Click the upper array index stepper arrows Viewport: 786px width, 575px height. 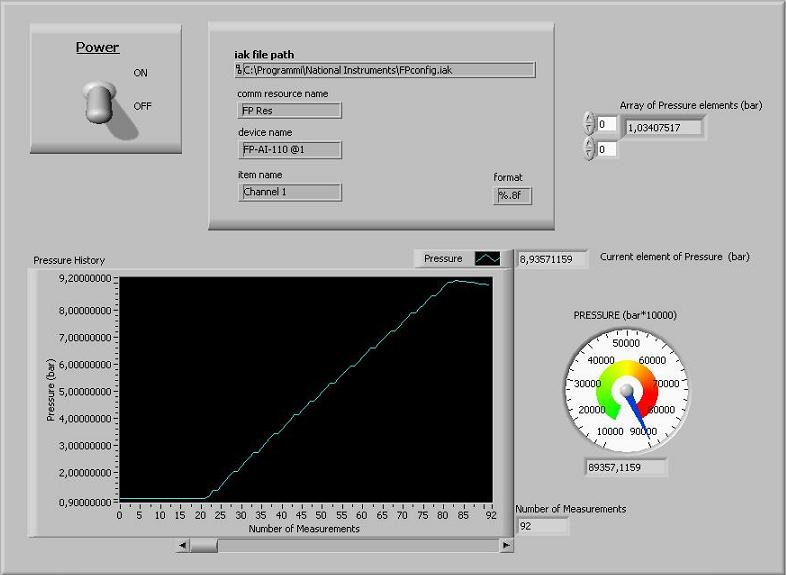(590, 123)
